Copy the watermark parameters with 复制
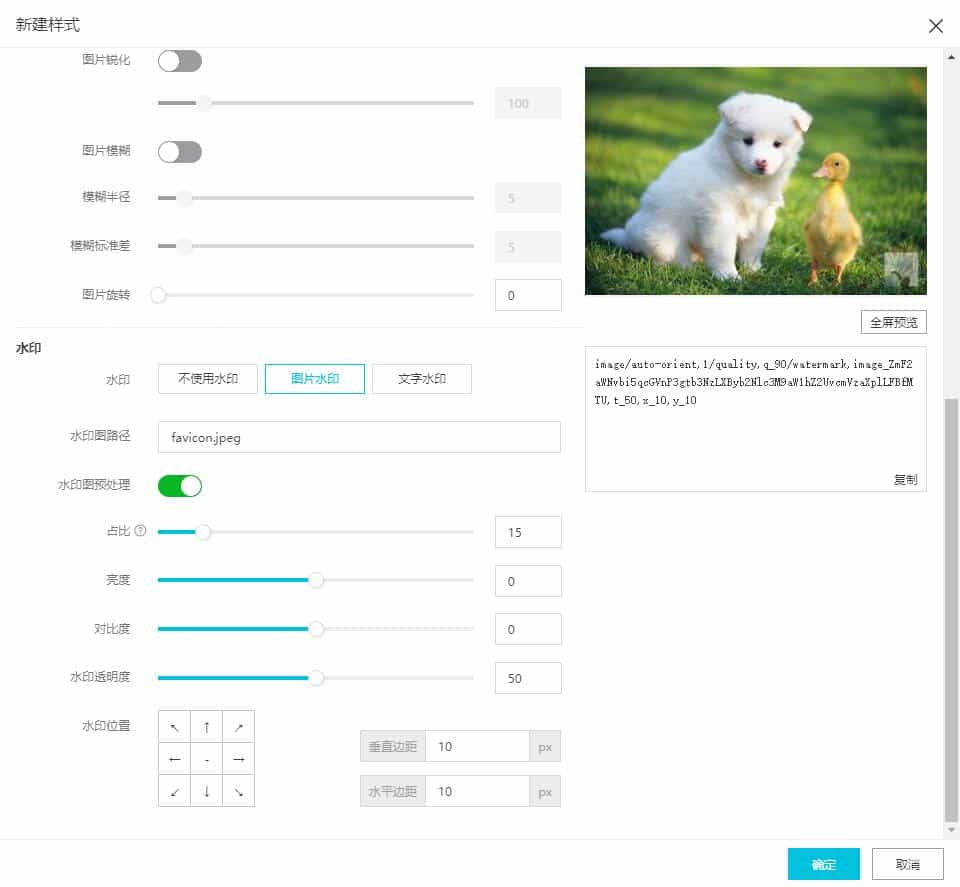The image size is (960, 887). coord(905,479)
